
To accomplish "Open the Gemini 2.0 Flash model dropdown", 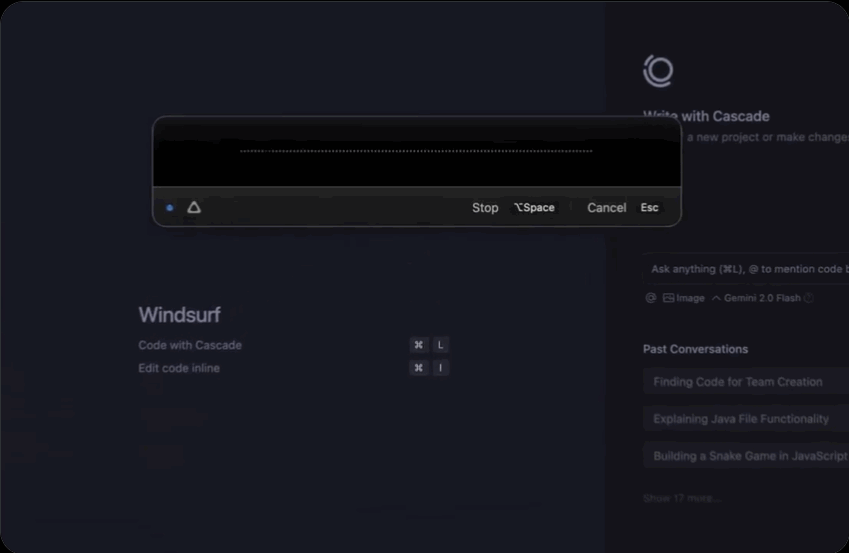I will coord(756,298).
